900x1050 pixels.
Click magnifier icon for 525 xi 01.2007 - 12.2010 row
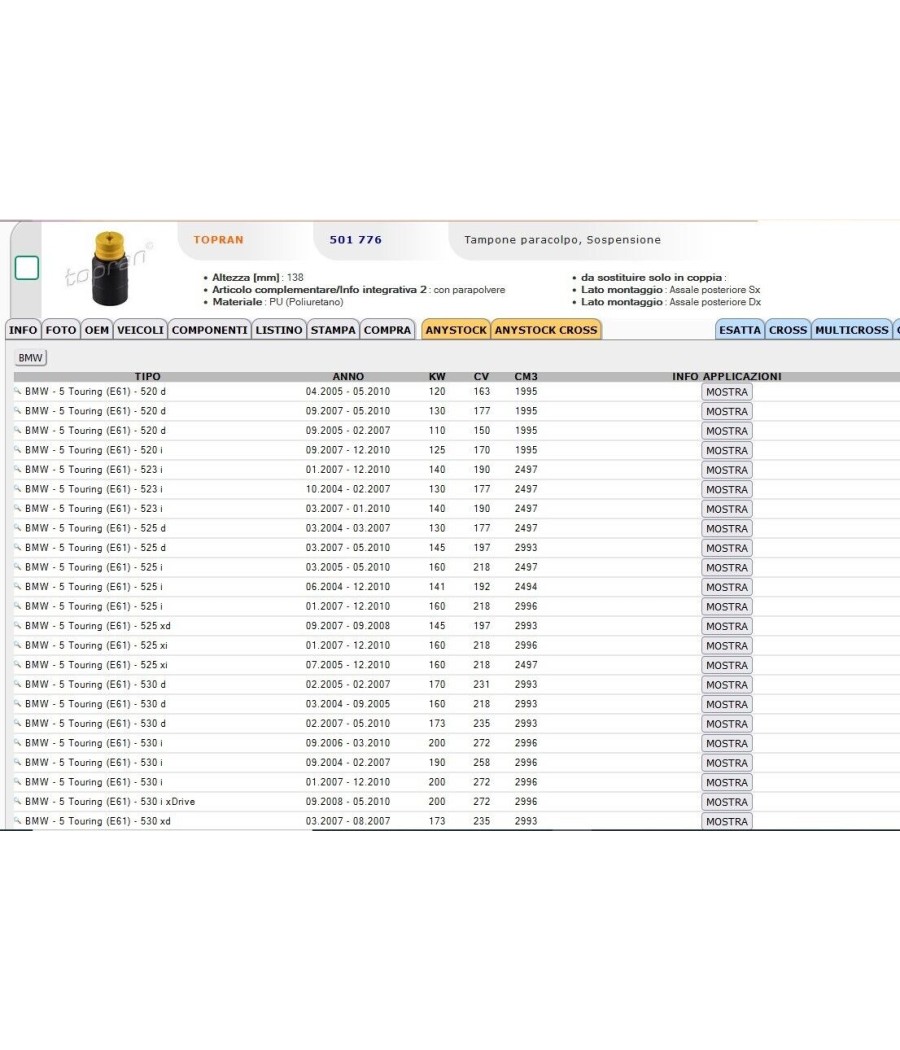tap(17, 644)
